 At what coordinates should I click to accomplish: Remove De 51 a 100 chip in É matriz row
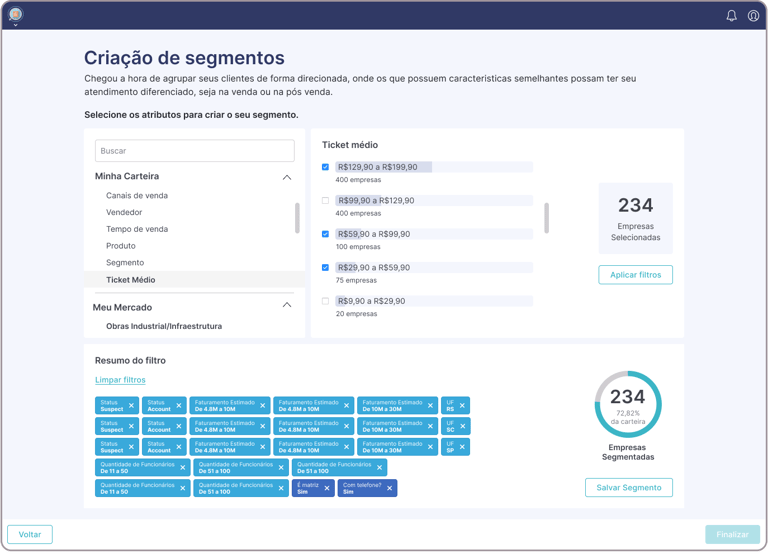(x=281, y=488)
